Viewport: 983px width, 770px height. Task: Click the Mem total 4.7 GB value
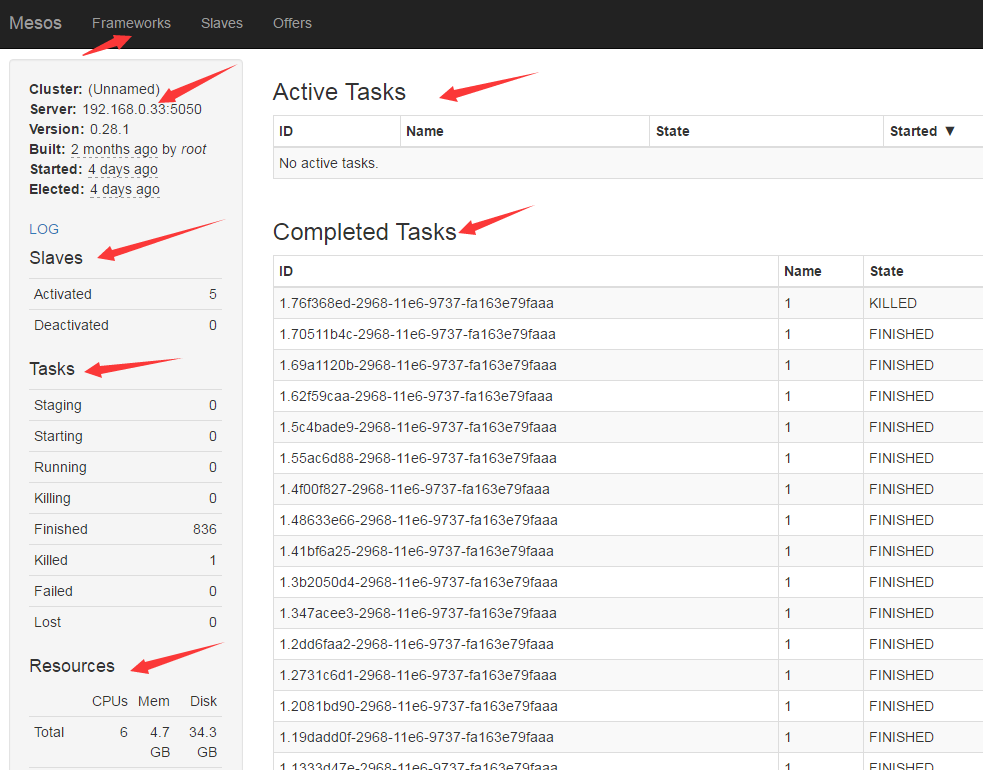160,742
